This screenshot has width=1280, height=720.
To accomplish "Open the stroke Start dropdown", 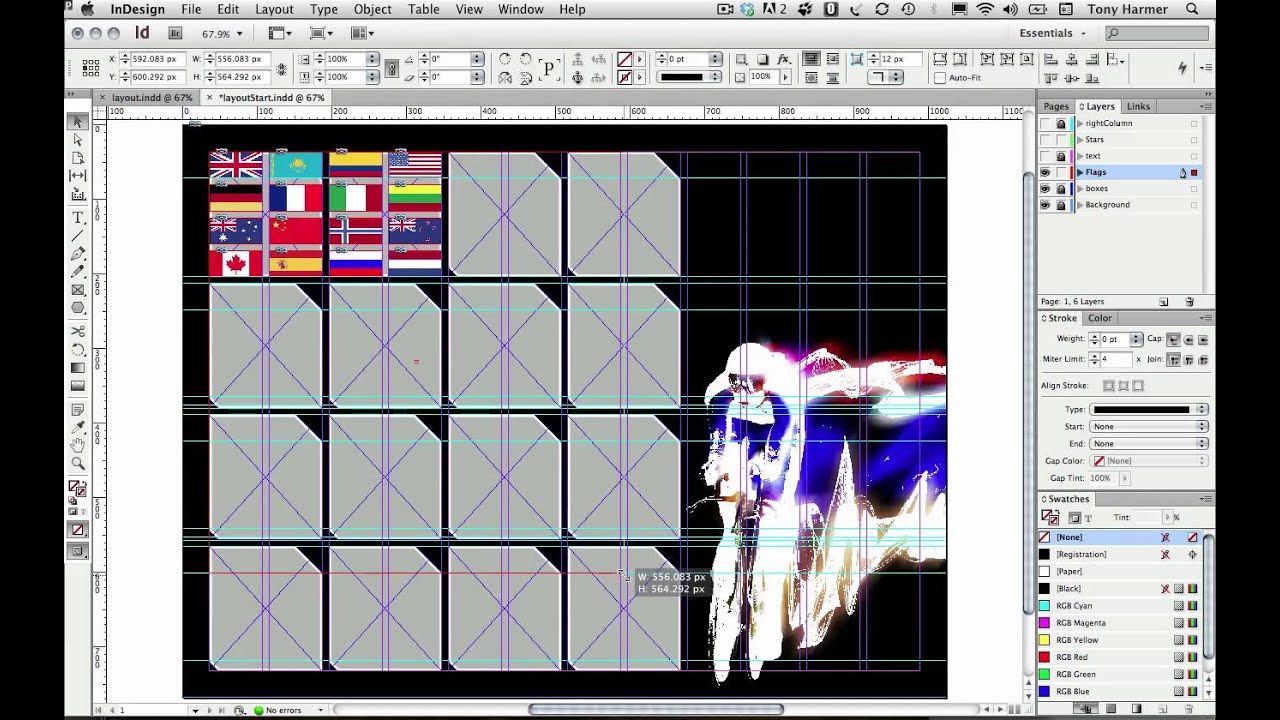I will coord(1149,427).
